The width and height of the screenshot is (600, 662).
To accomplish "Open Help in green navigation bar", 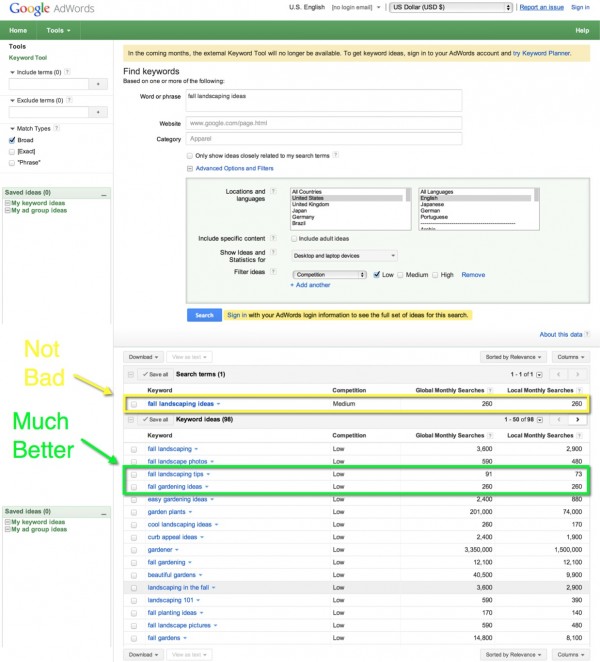I will (x=582, y=30).
